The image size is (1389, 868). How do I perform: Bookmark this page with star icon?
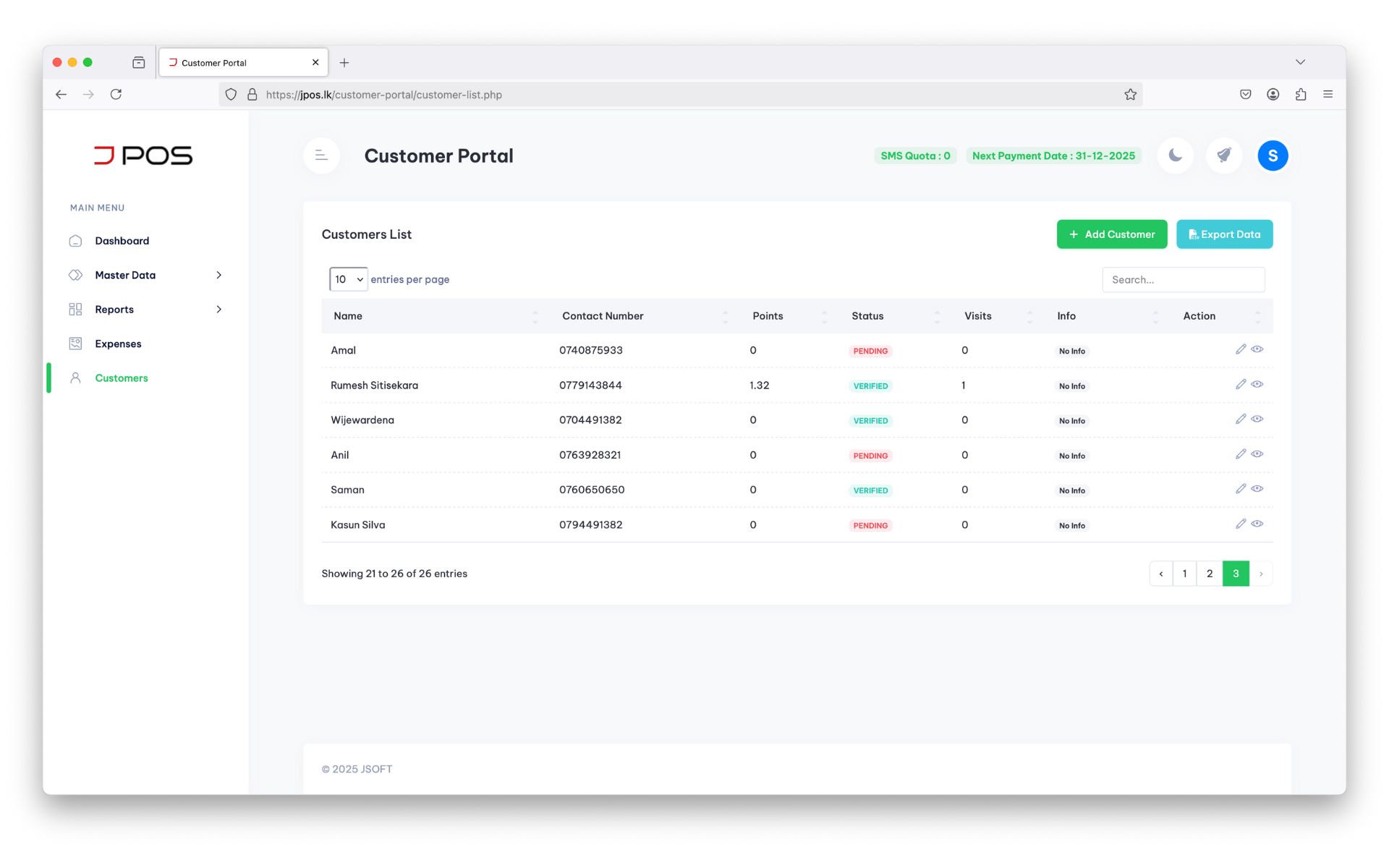point(1130,95)
